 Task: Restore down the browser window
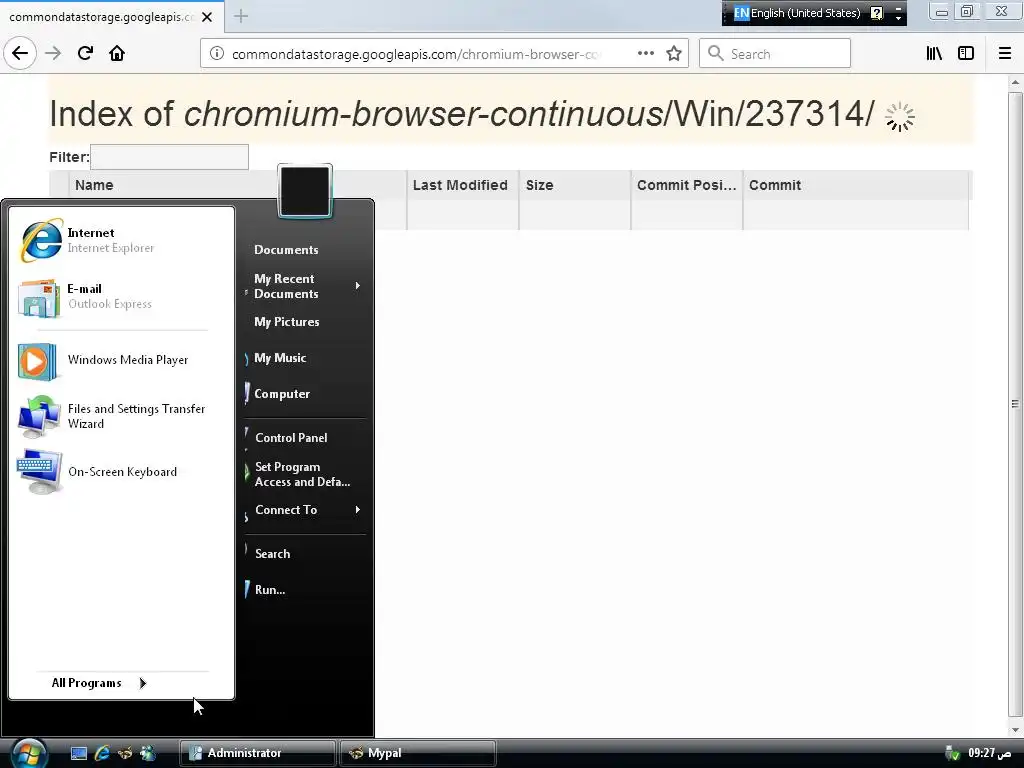tap(967, 12)
